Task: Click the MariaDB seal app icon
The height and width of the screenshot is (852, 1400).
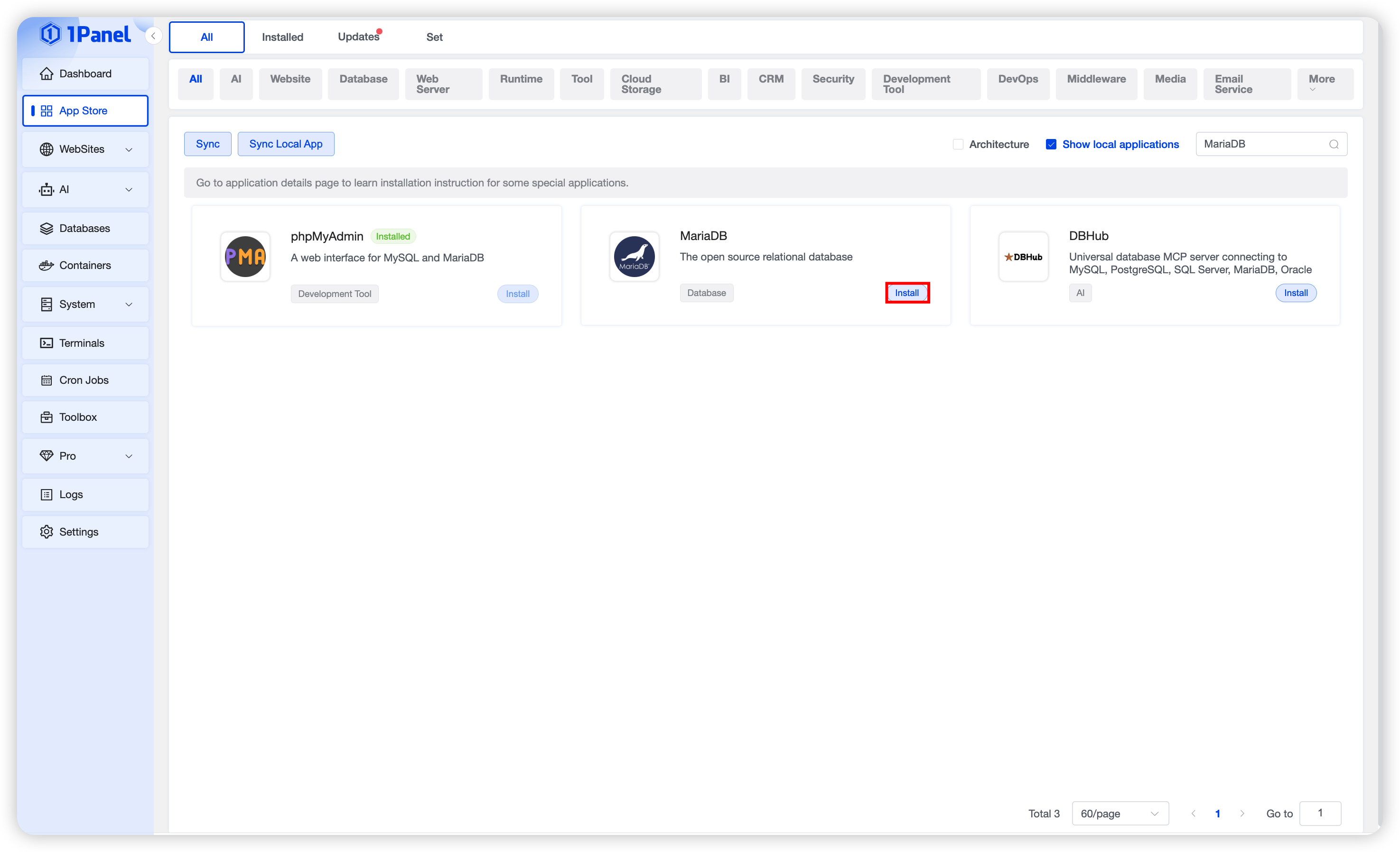Action: [634, 257]
